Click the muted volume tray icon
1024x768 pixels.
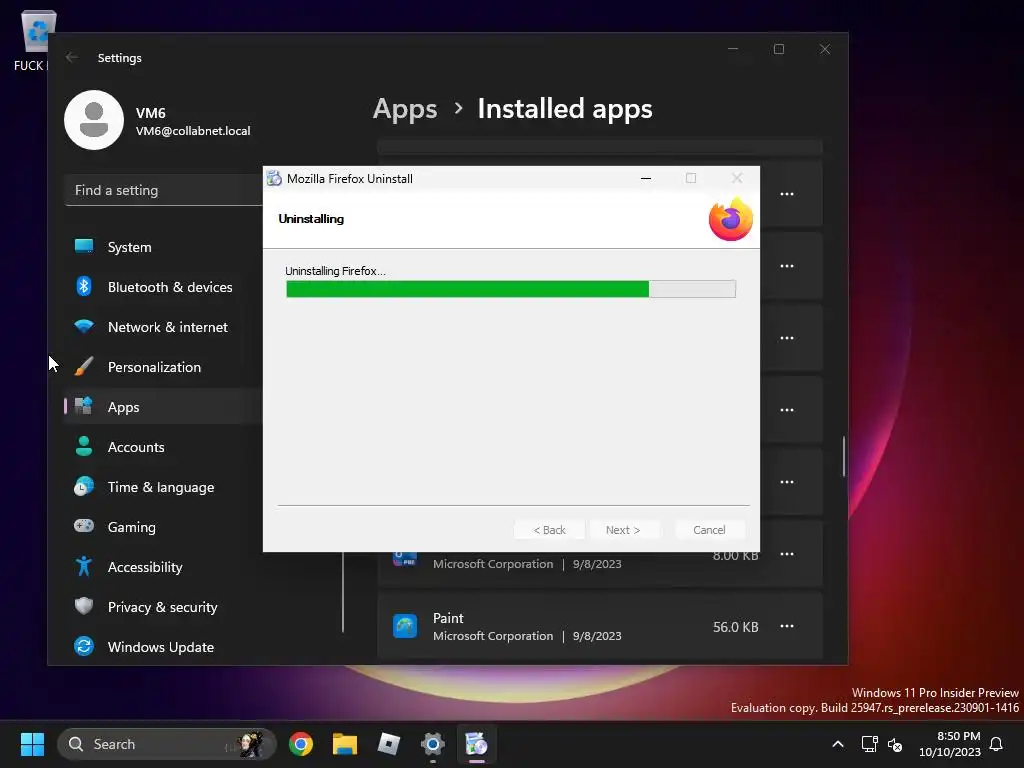pyautogui.click(x=895, y=744)
